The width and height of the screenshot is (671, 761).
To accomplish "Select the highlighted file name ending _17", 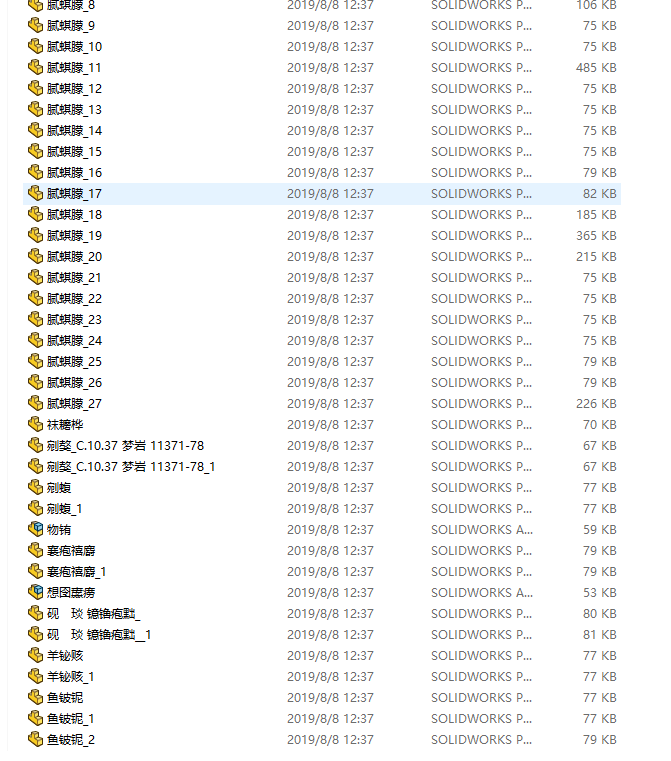I will (74, 194).
